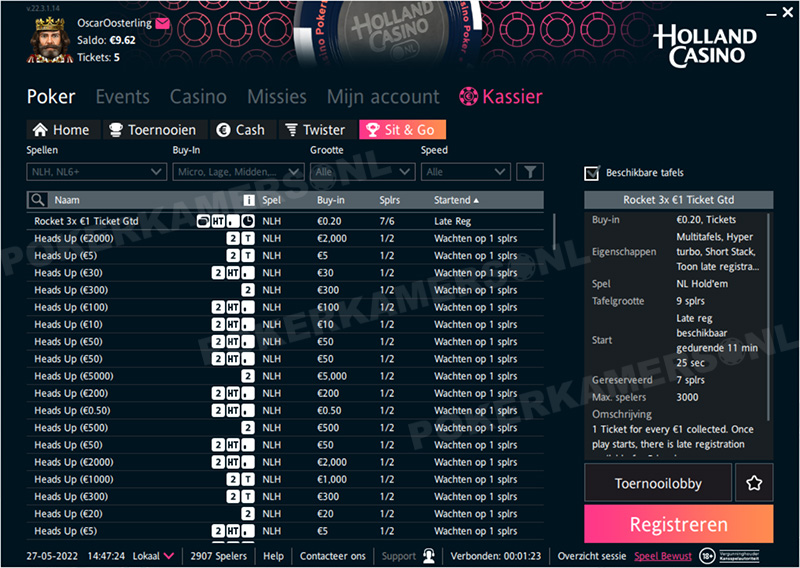Open the Toernooien sub-tab
Screen dimensions: 800x568
click(155, 130)
